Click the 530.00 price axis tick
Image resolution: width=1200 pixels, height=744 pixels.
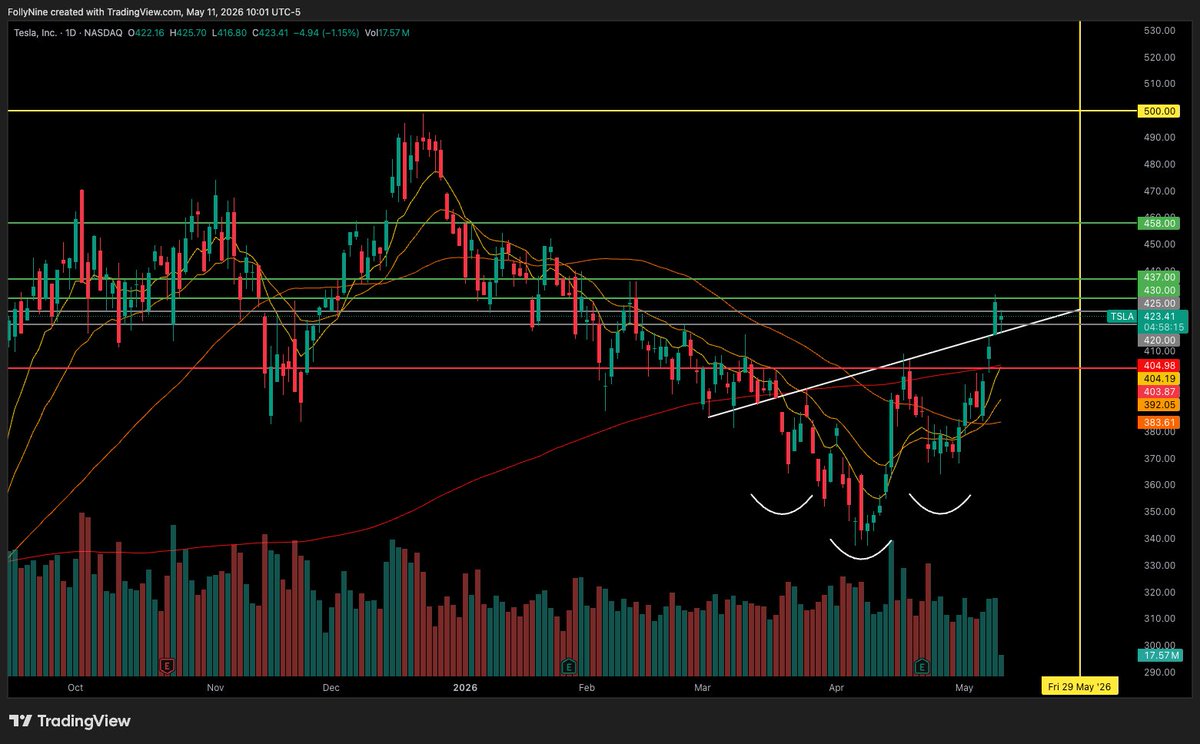(x=1160, y=31)
